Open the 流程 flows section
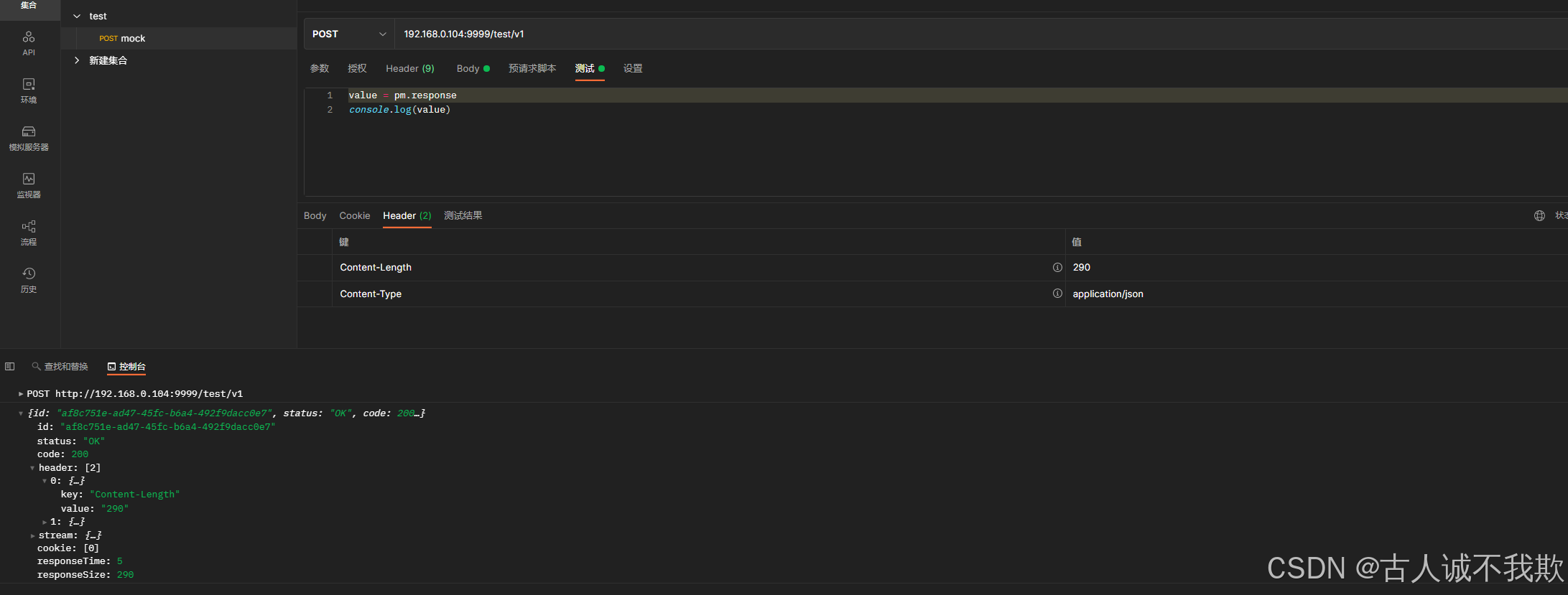This screenshot has height=595, width=1568. (29, 233)
